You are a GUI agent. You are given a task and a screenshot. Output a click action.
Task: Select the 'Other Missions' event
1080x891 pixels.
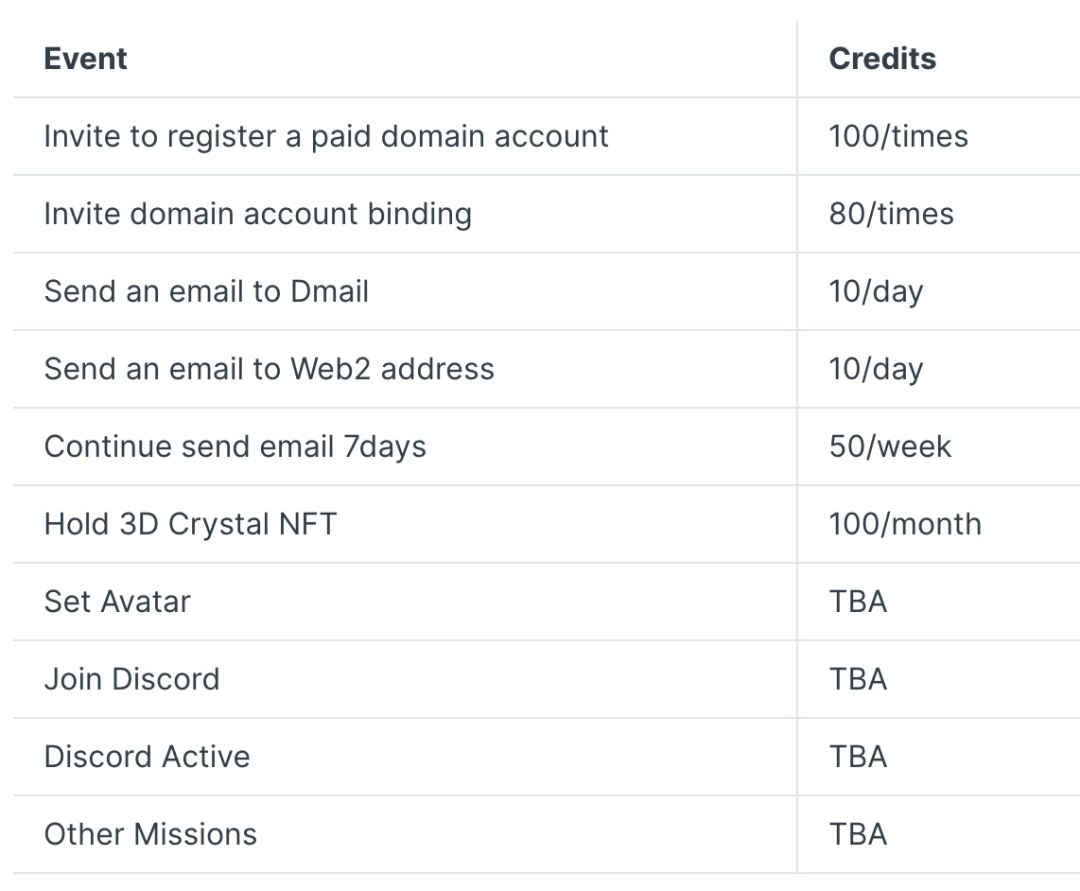click(150, 834)
